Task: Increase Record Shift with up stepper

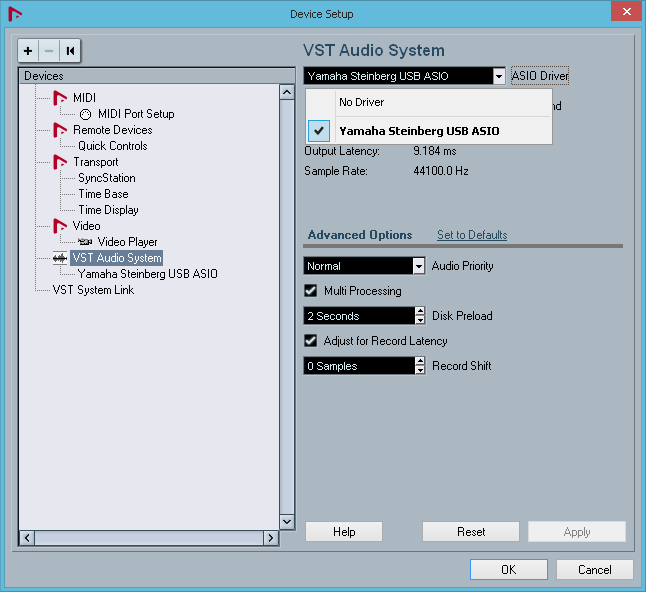Action: (x=420, y=361)
